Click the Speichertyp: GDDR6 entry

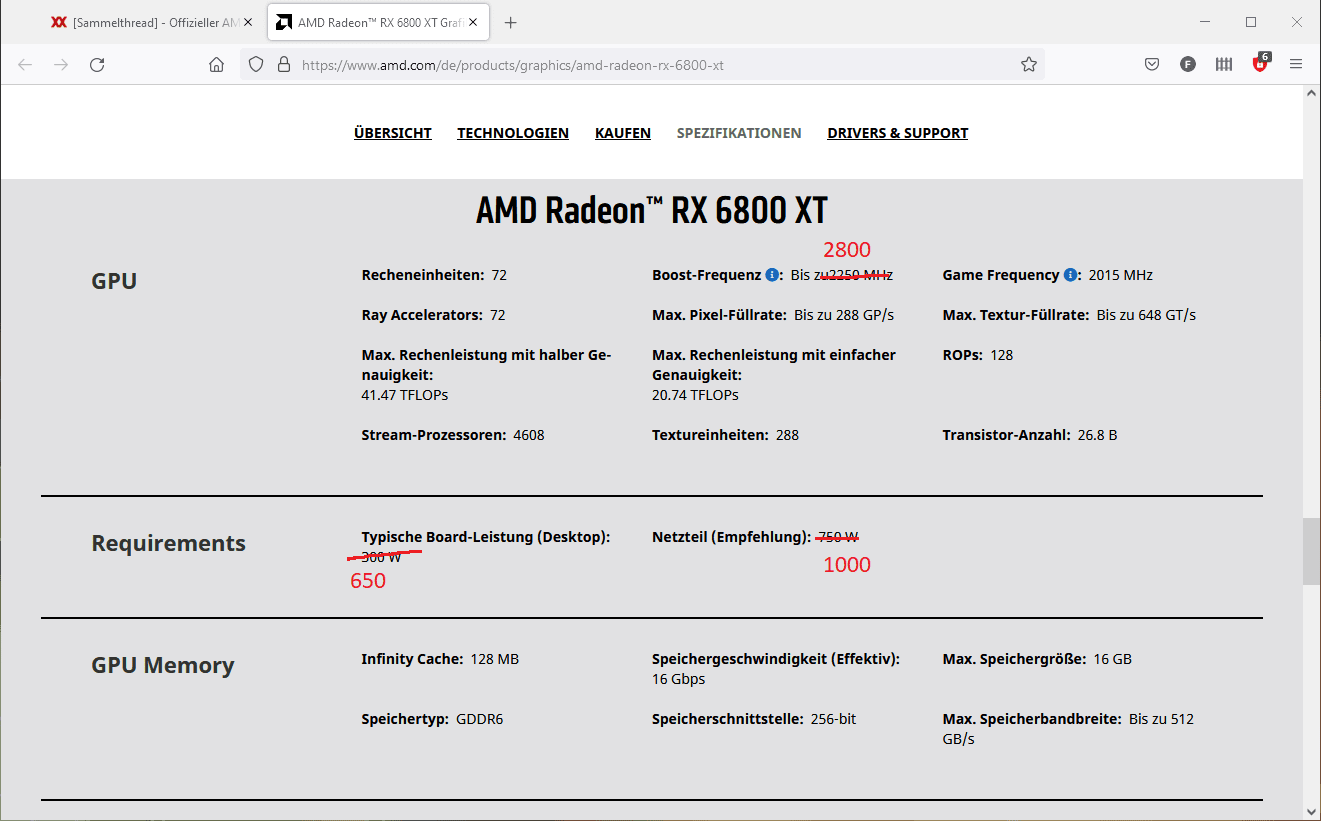(x=432, y=719)
